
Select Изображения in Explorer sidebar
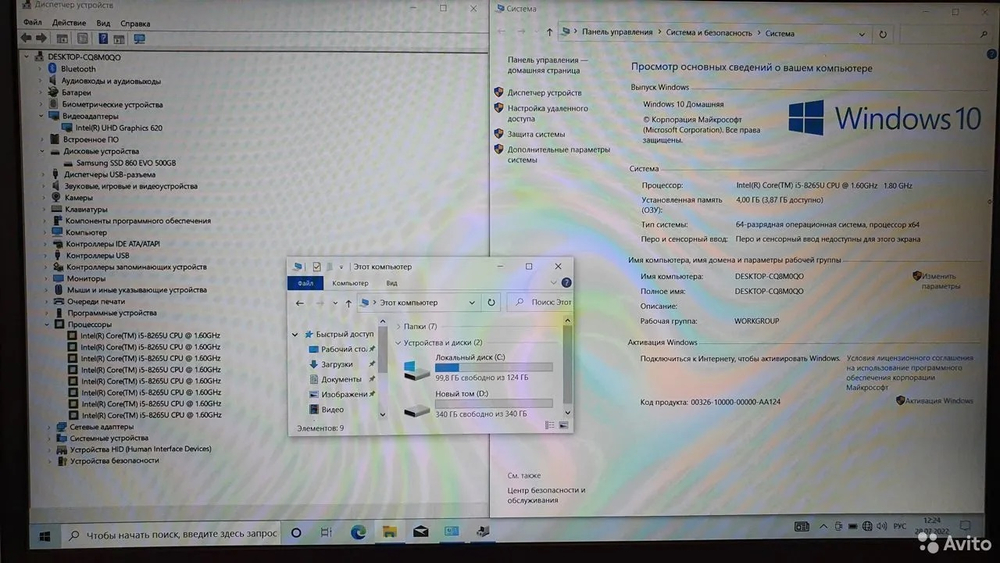coord(344,394)
